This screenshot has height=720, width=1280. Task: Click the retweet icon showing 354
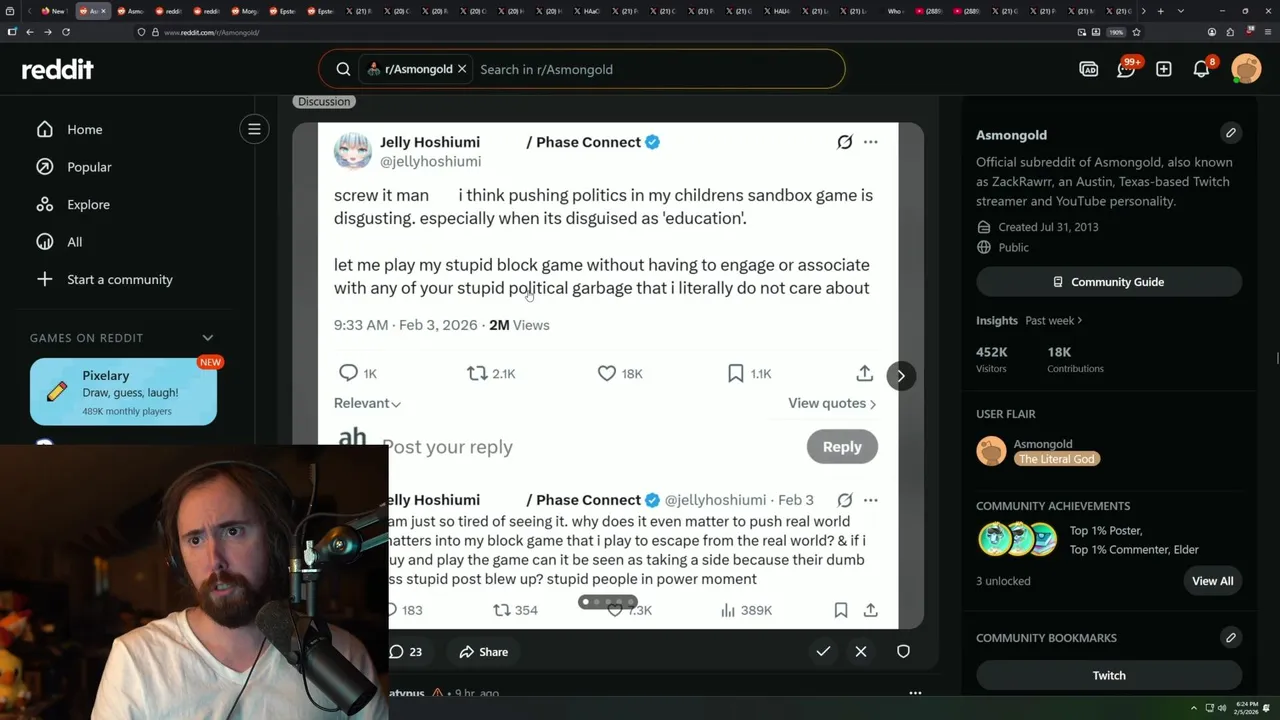pyautogui.click(x=502, y=610)
